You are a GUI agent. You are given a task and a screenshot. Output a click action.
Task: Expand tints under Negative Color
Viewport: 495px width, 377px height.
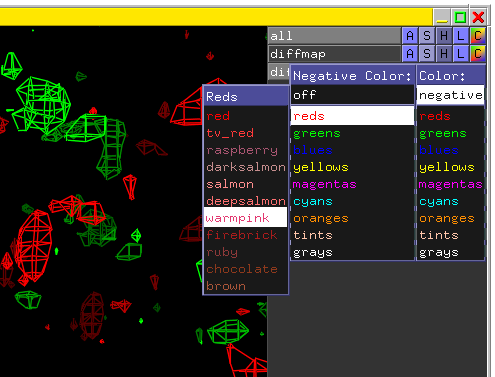tap(352, 235)
